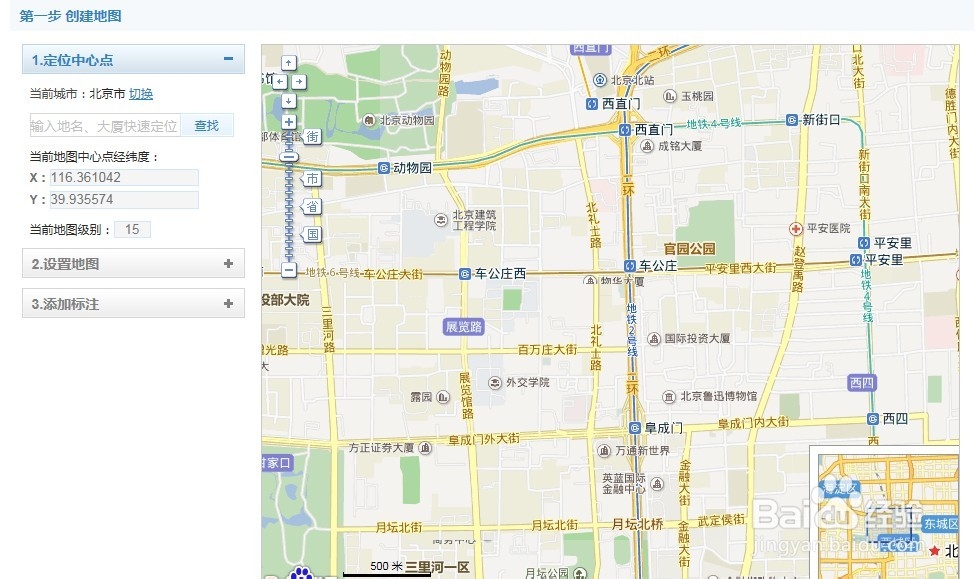The height and width of the screenshot is (579, 980).
Task: Click the 展览路 purple area label
Action: 464,327
